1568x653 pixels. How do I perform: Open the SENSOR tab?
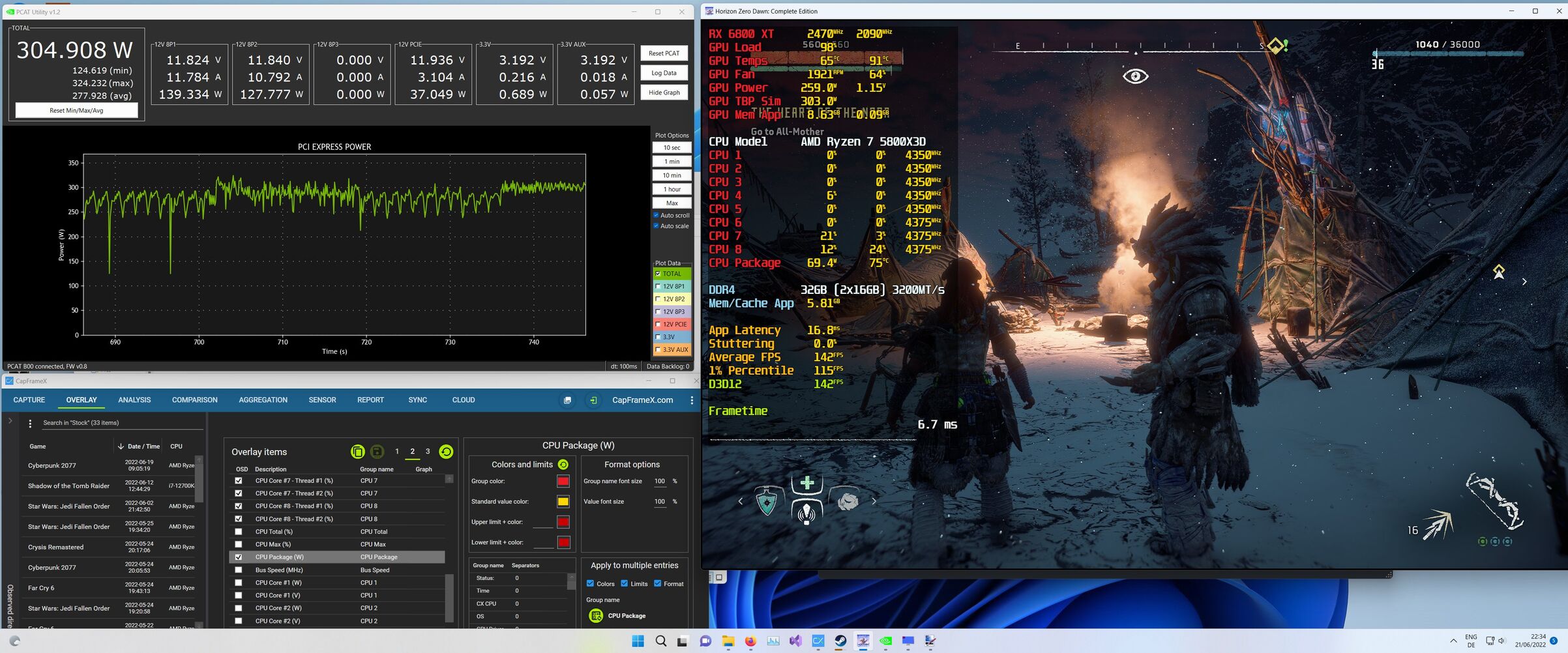coord(322,400)
